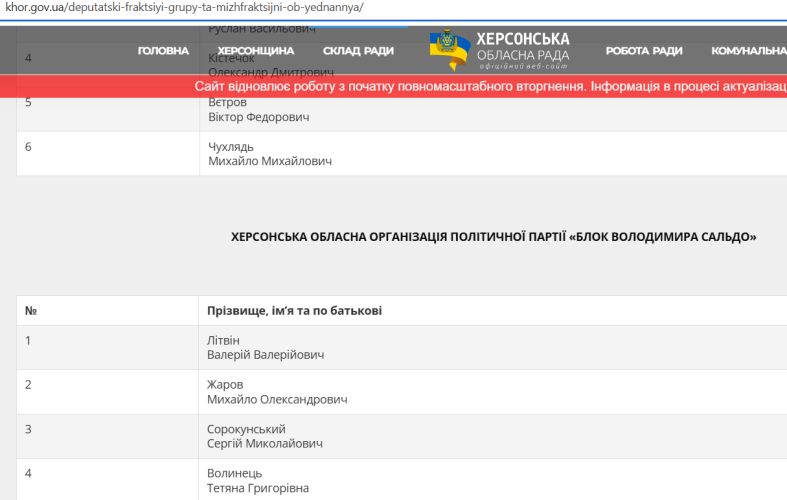
Task: Open the ГОЛОВНА menu item
Action: pos(163,51)
